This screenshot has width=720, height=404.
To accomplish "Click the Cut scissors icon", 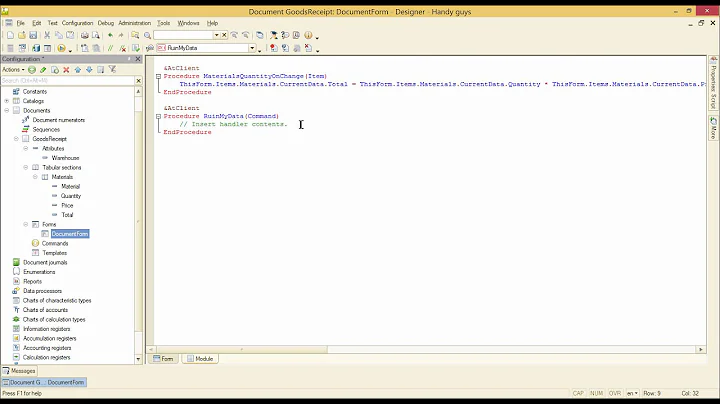I will point(47,35).
